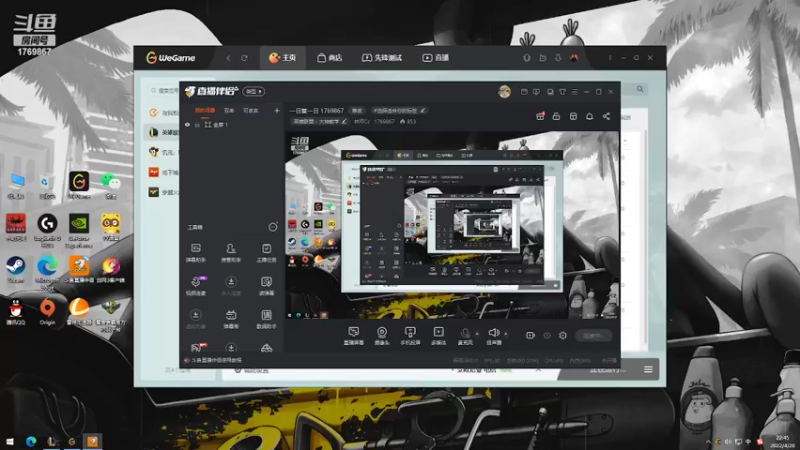Viewport: 800px width, 450px height.
Task: Open Microsoft Edge from taskbar
Action: coord(31,441)
